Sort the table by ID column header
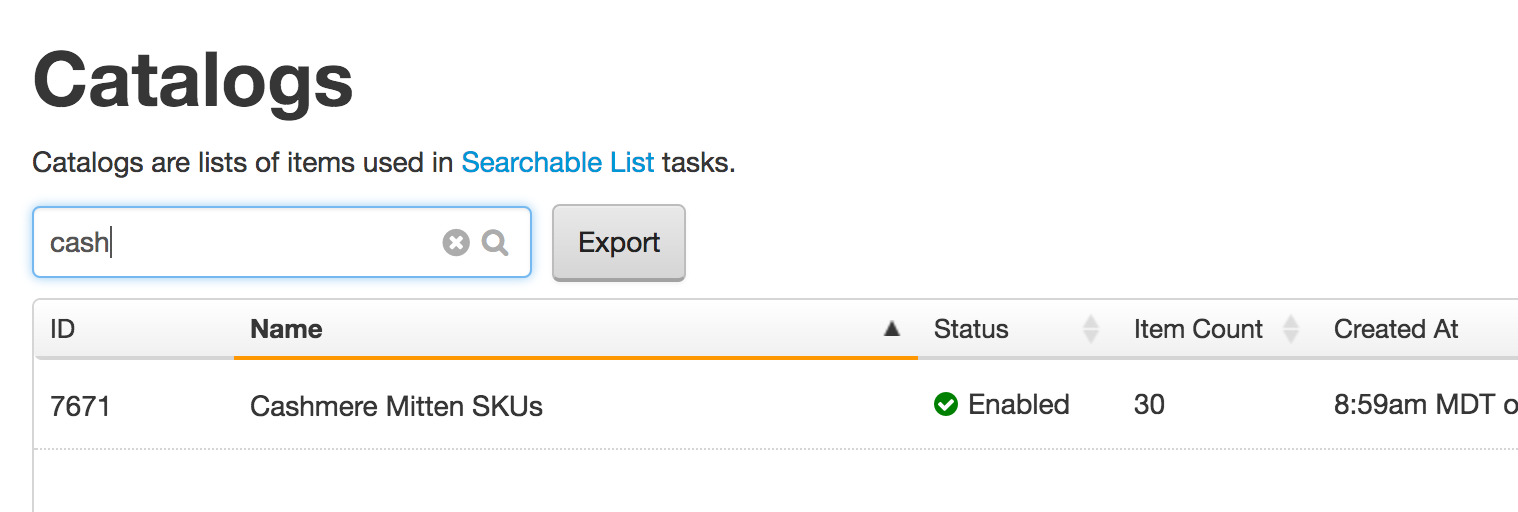 point(63,329)
